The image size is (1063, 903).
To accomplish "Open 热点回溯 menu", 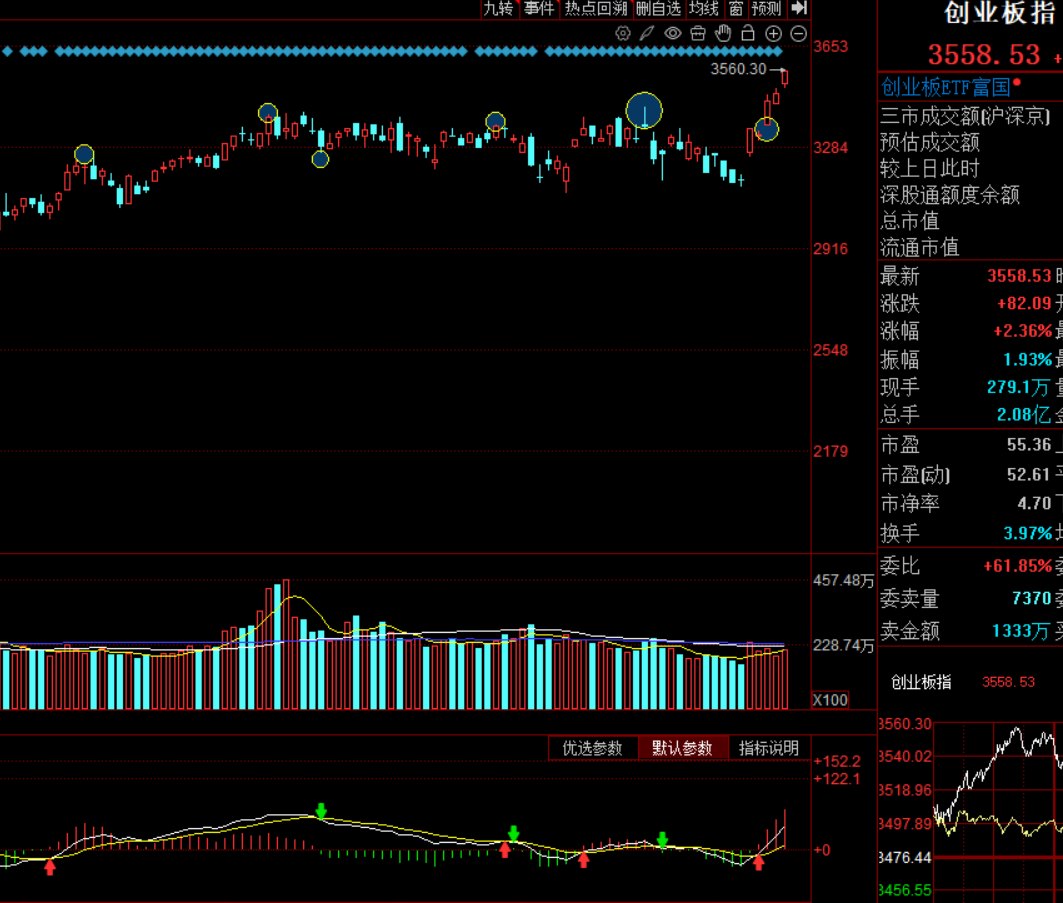I will point(596,9).
